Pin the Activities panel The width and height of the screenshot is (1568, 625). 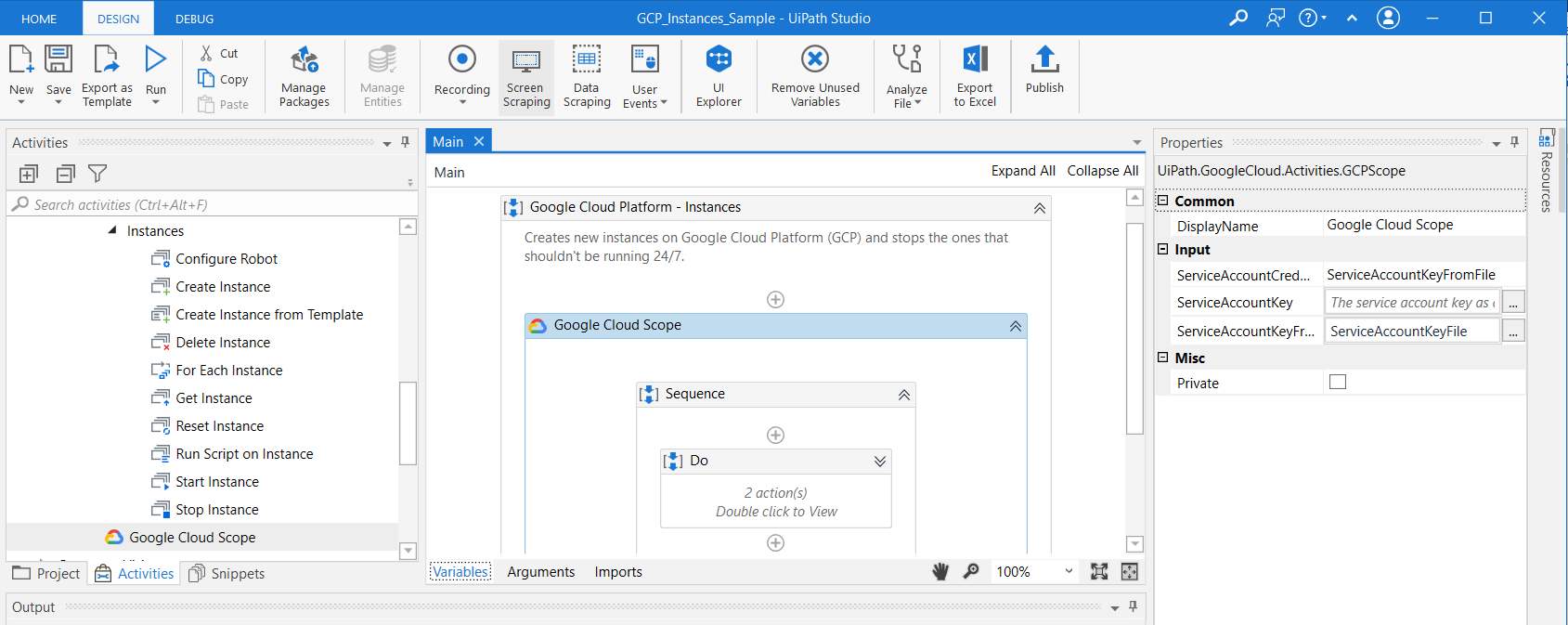(x=405, y=142)
